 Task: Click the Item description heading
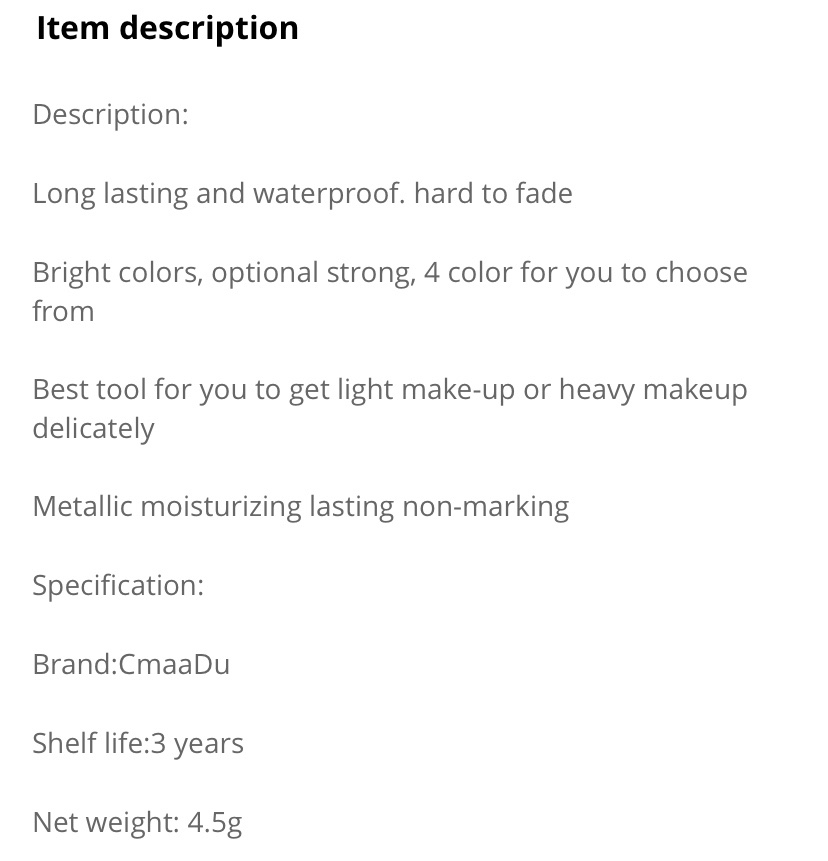tap(167, 28)
